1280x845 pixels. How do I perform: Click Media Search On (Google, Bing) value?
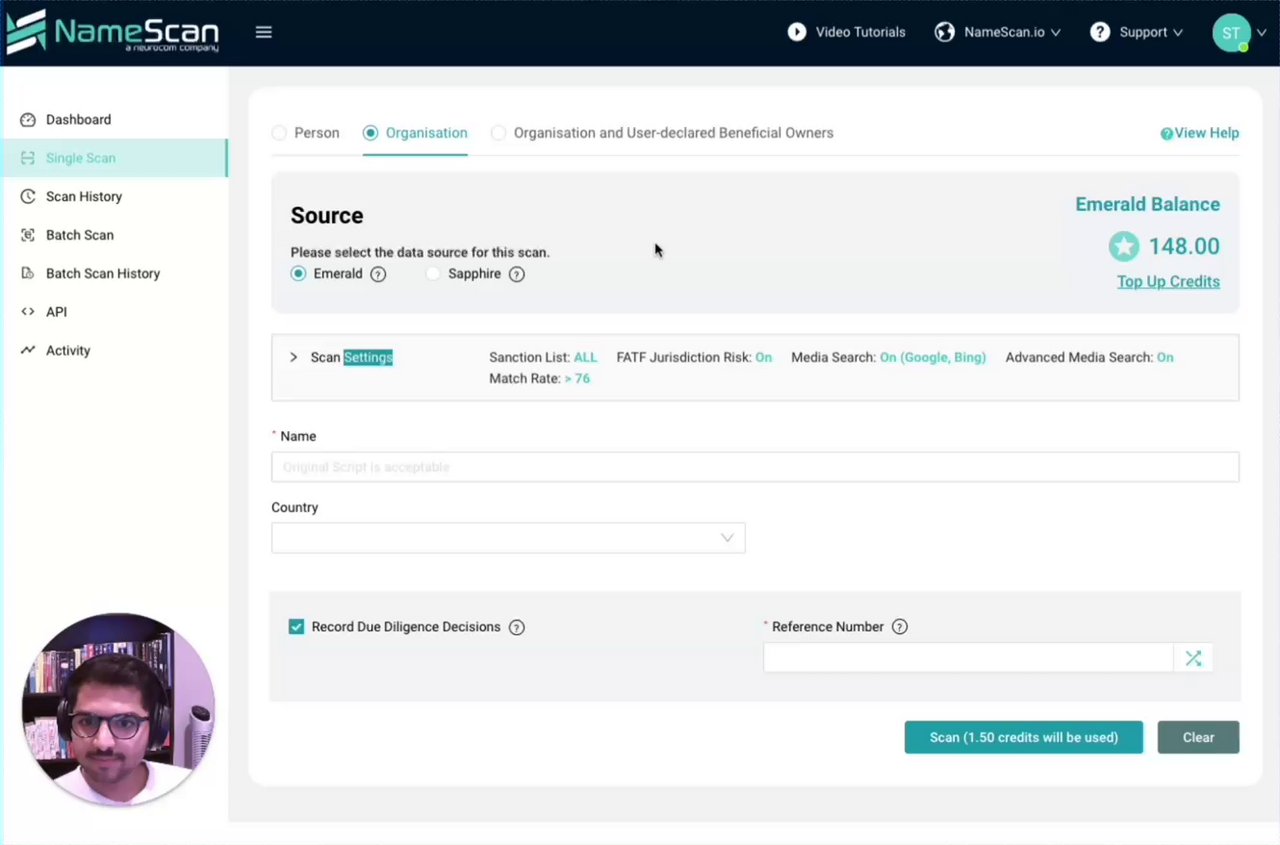click(x=933, y=357)
